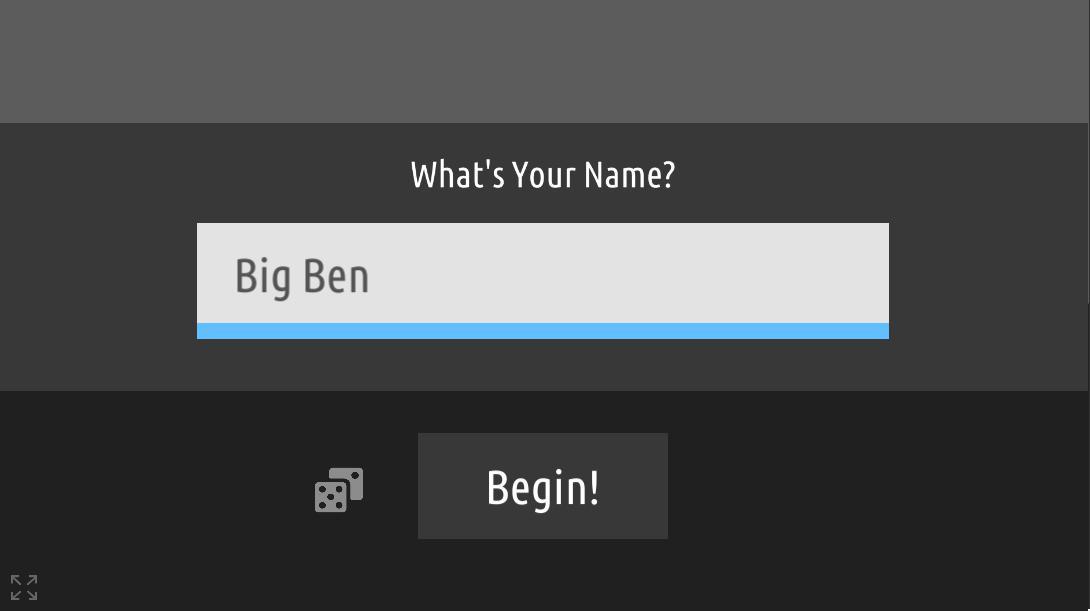
Task: Click the What's Your Name? heading
Action: click(x=542, y=174)
